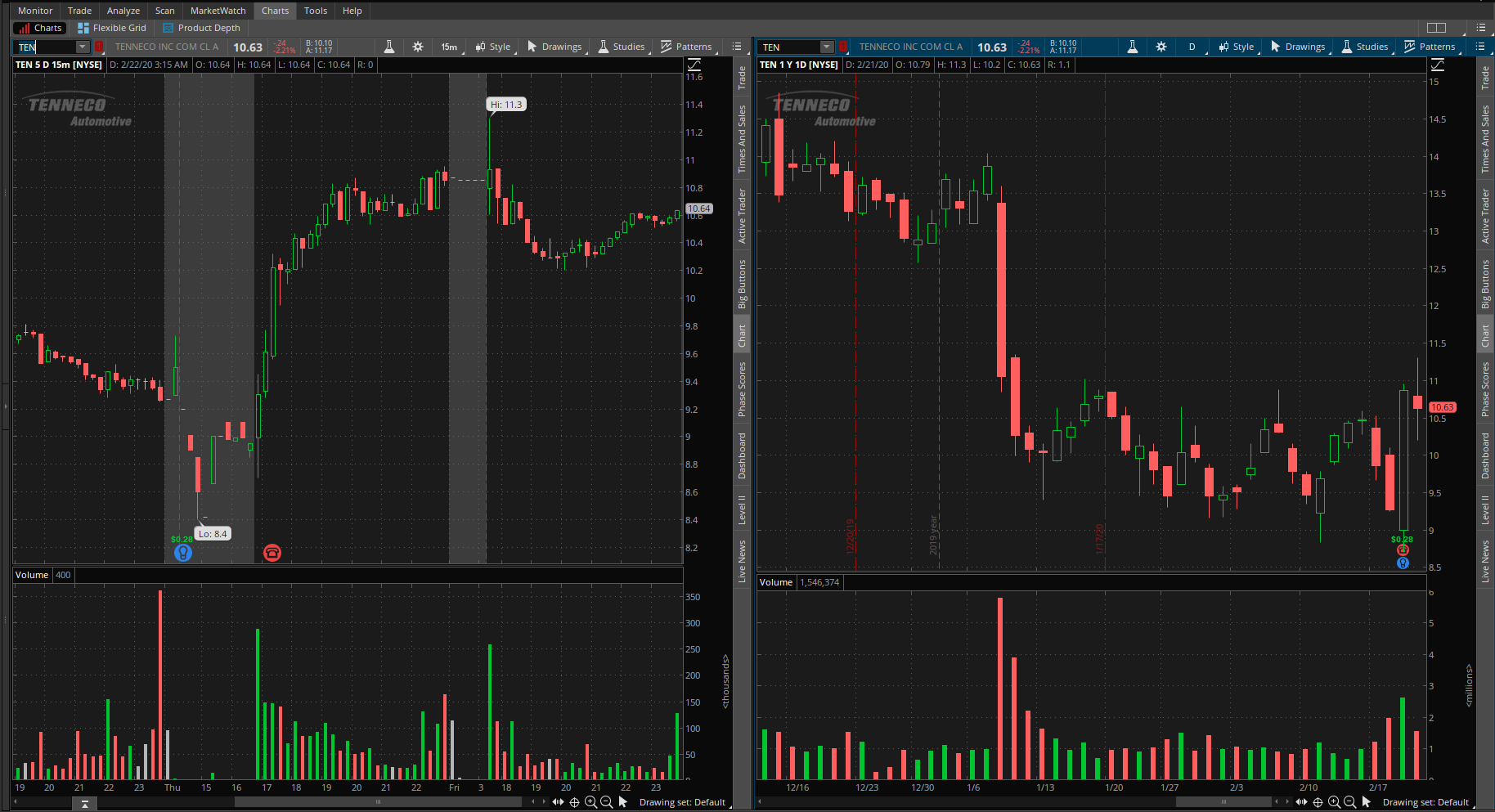Open the left chart's hamburger options menu
The width and height of the screenshot is (1495, 812).
(x=737, y=47)
